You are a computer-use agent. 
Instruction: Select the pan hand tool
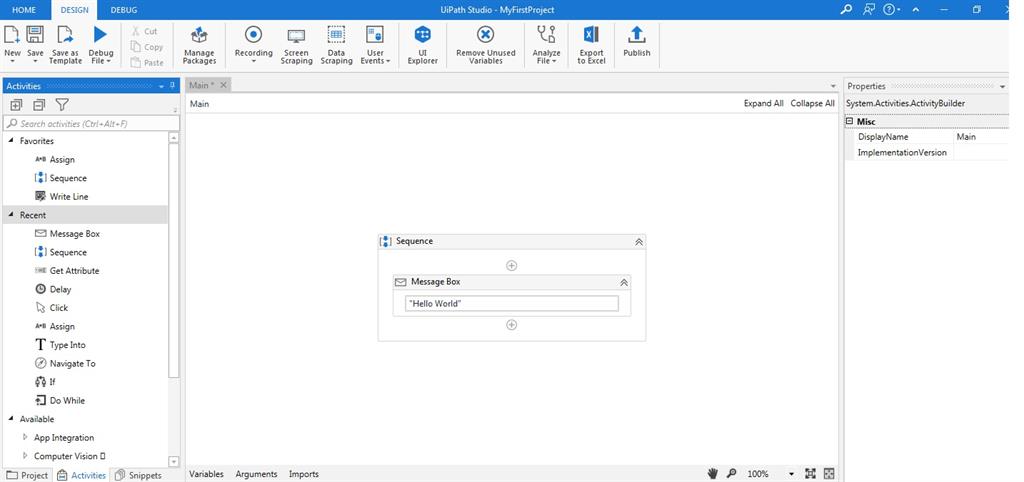click(x=712, y=474)
